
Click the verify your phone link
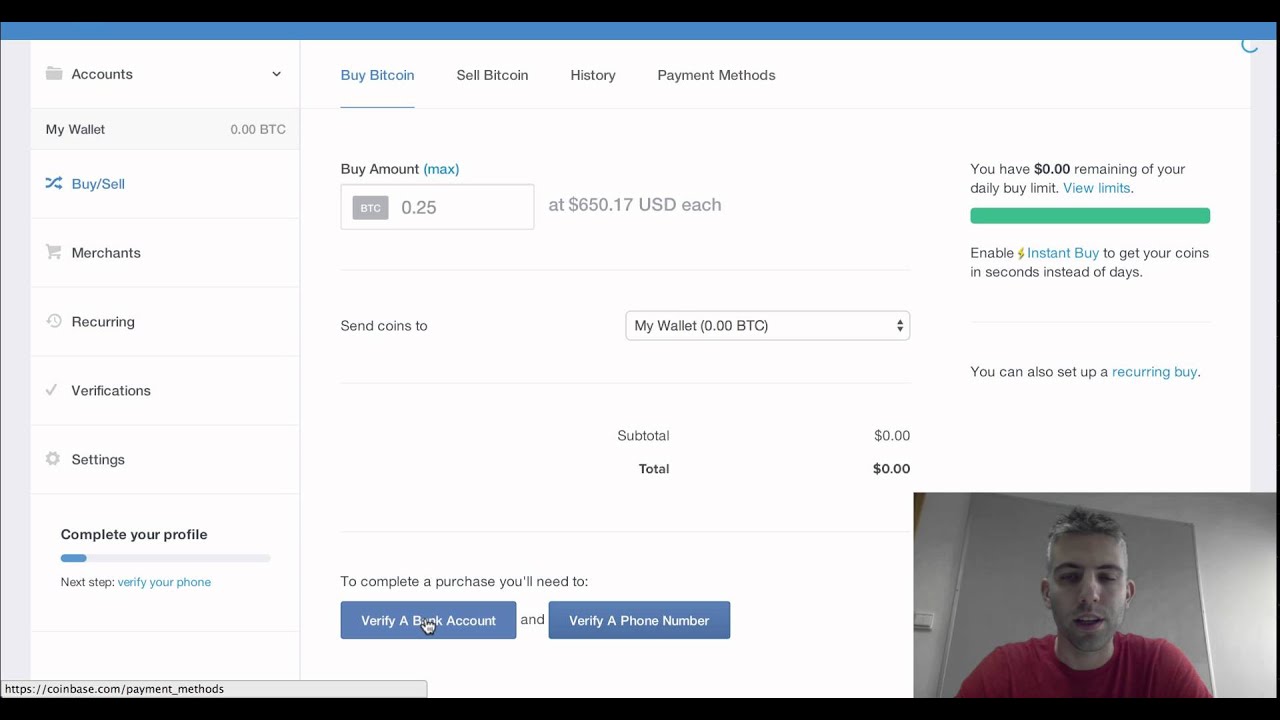164,582
